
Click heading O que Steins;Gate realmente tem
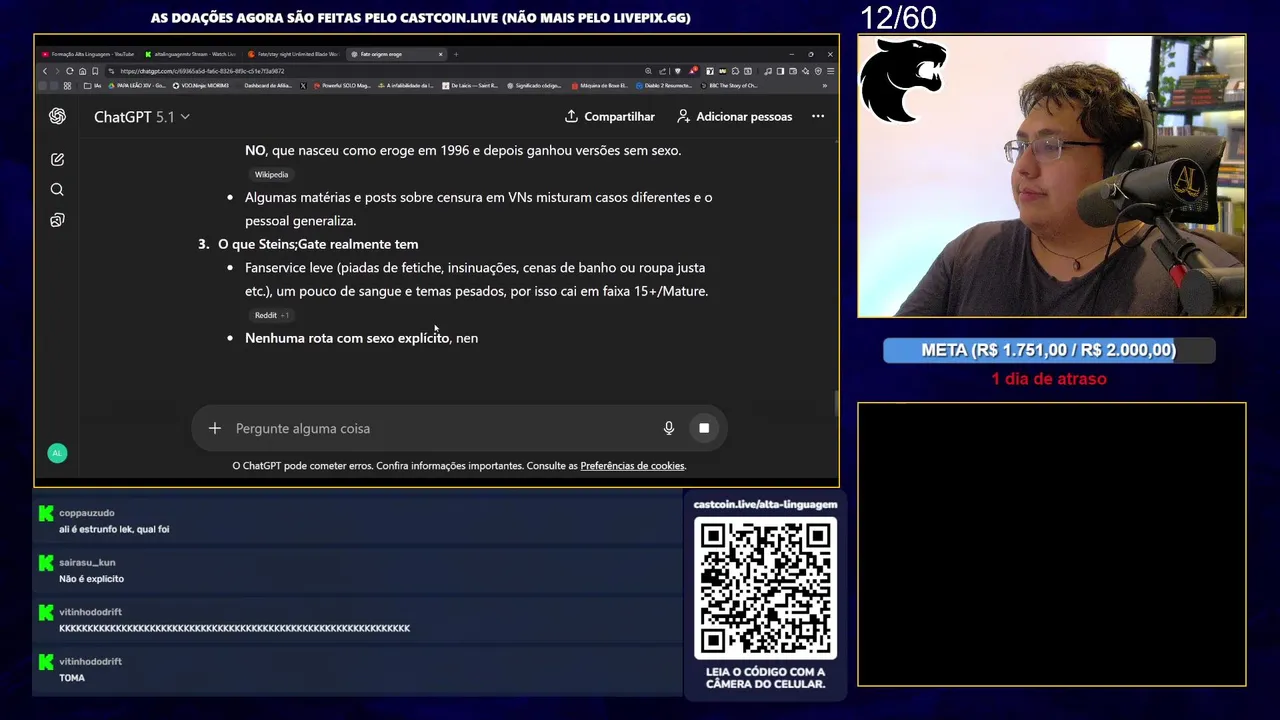point(318,244)
